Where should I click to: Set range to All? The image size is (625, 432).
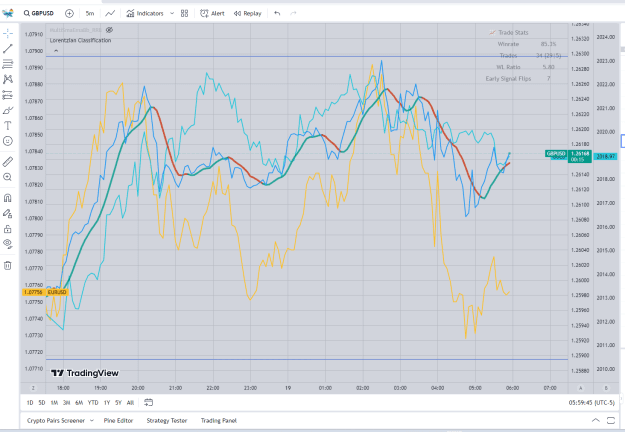click(x=130, y=403)
